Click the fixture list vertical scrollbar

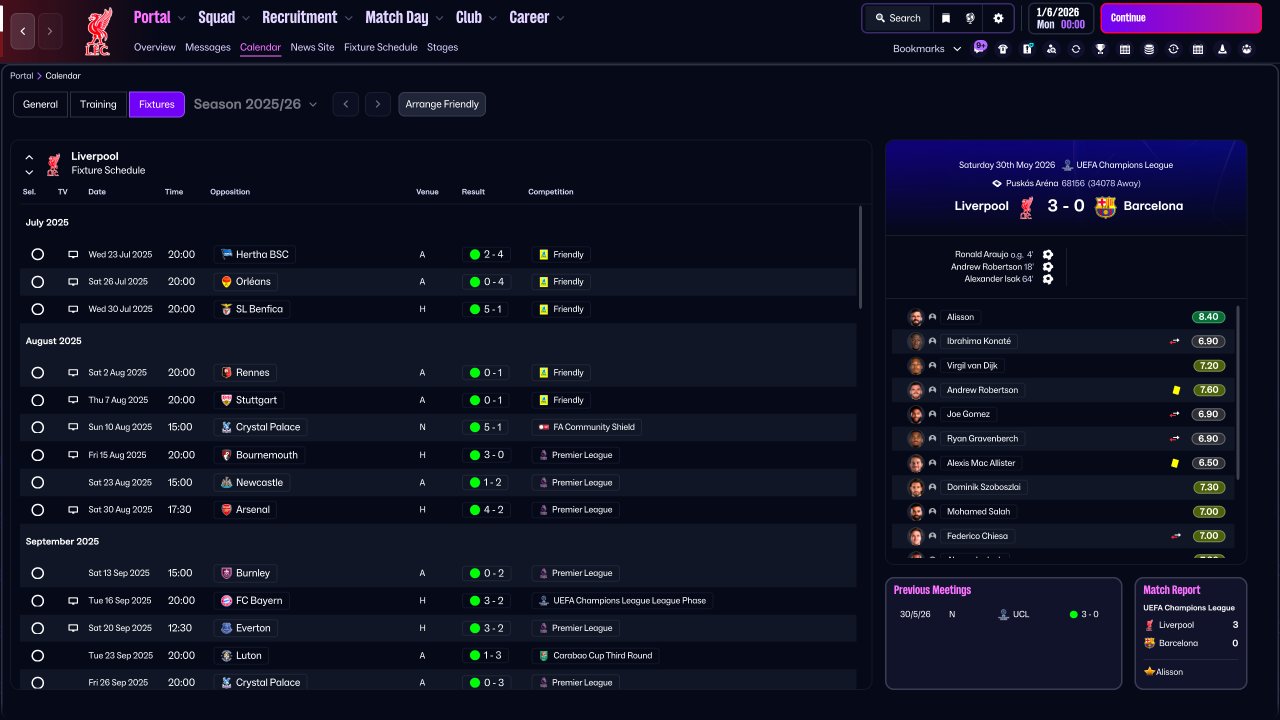point(861,258)
